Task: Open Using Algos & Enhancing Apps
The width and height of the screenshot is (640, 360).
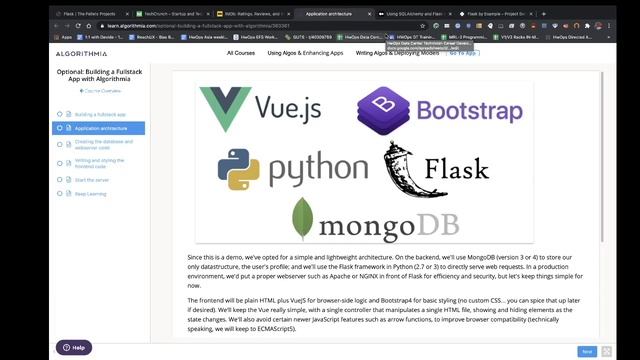Action: 305,53
